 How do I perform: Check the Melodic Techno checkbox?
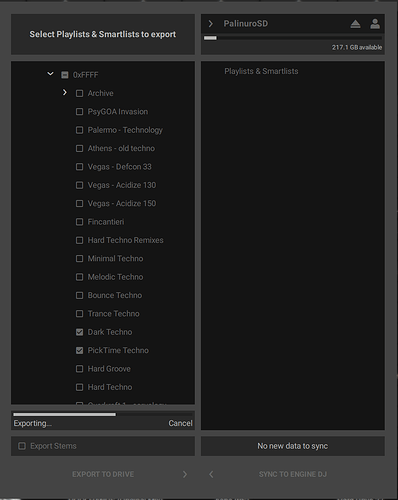coord(79,277)
